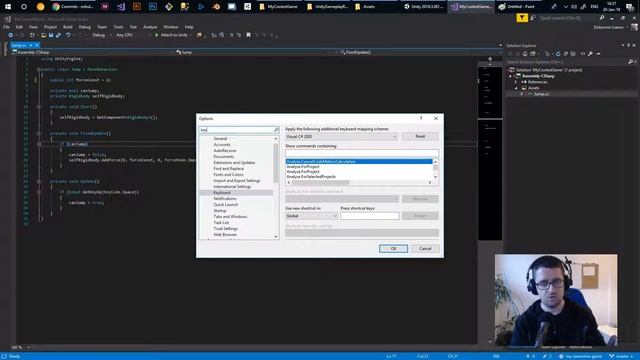Open Blender from the taskbar
640x360 pixels.
pyautogui.click(x=216, y=7)
